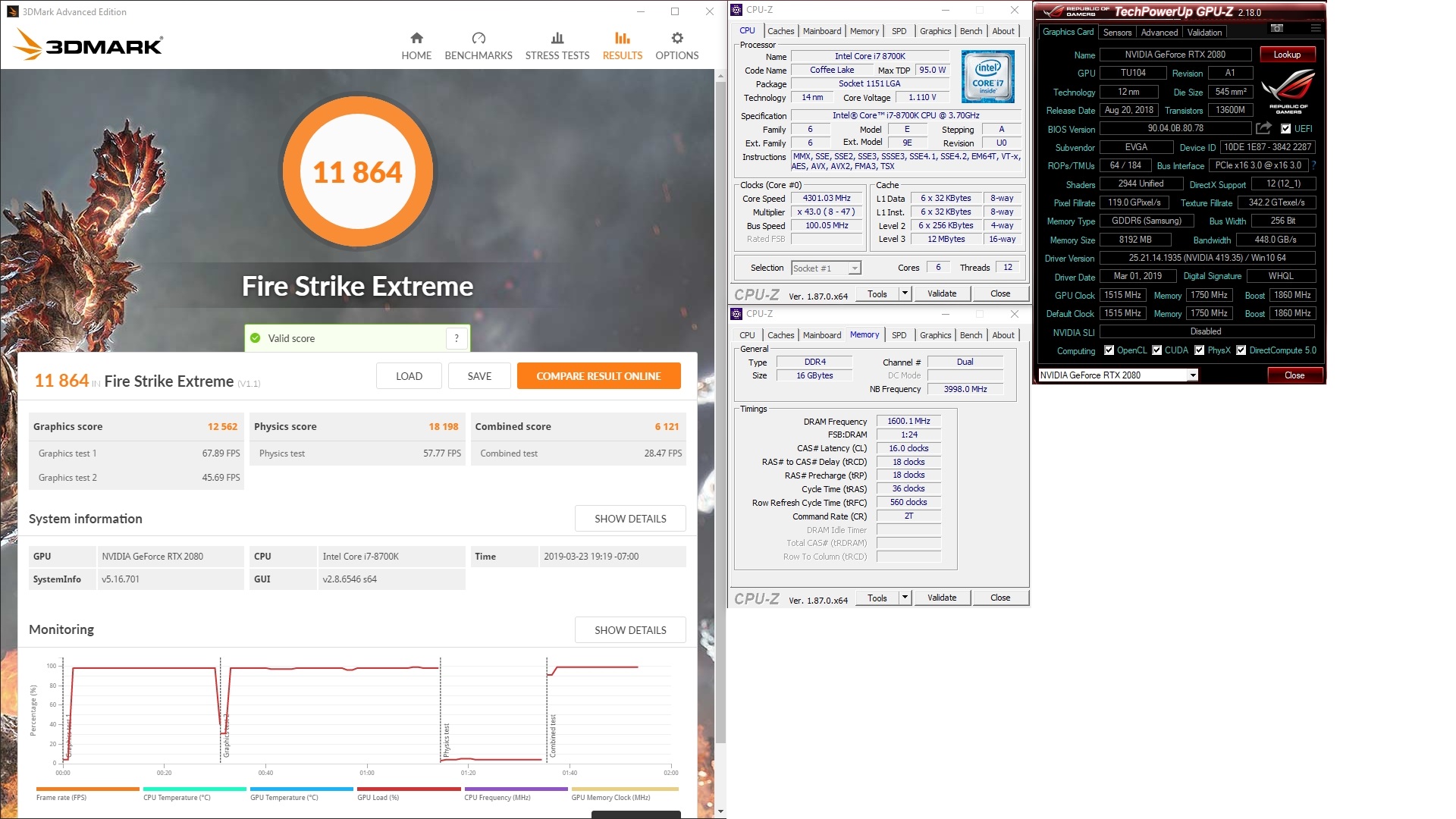Click the Combined test marker in graph
1456x819 pixels.
(x=553, y=735)
